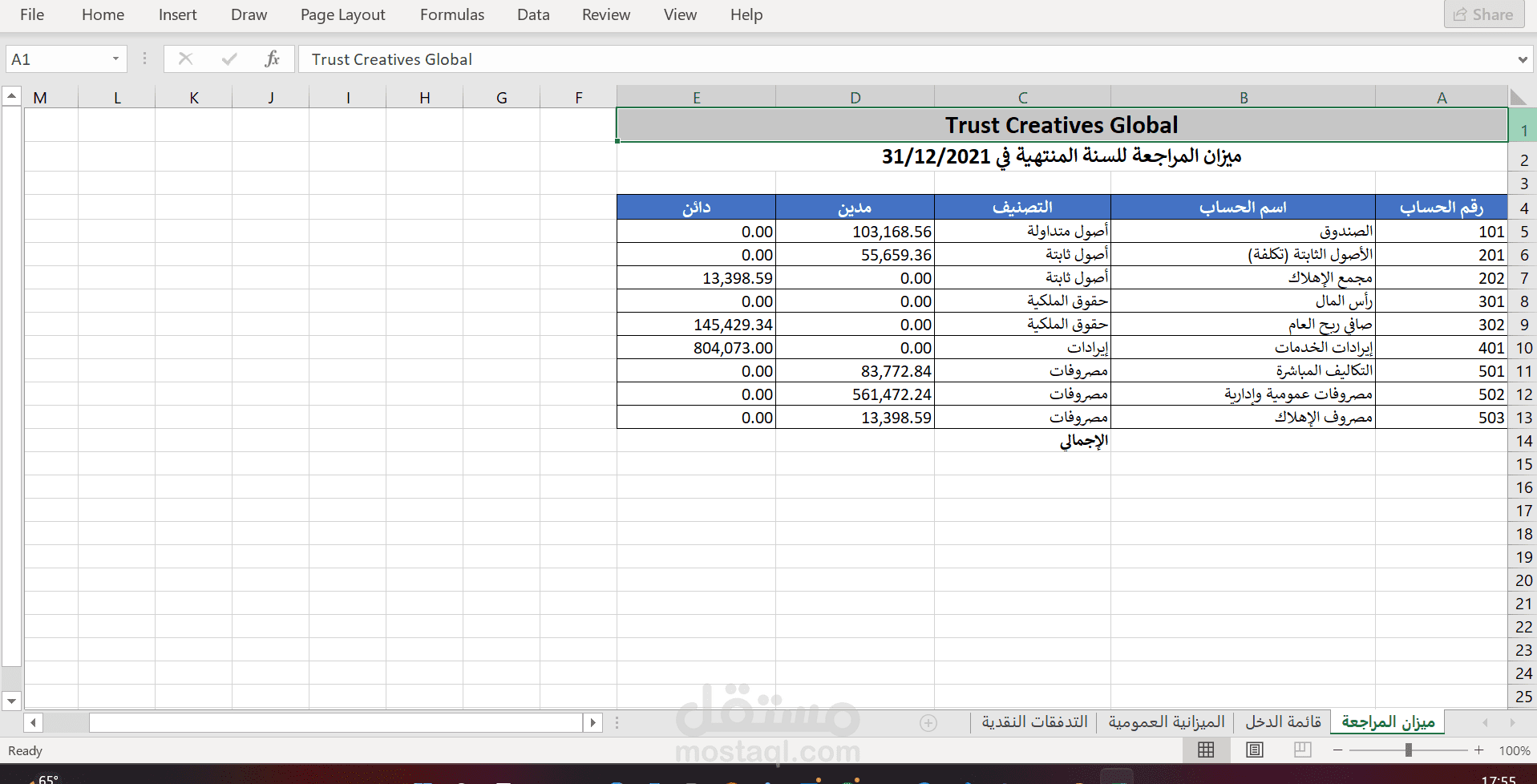Screen dimensions: 1537x784
Task: Select the الإجمالي total label cell
Action: (x=1023, y=441)
